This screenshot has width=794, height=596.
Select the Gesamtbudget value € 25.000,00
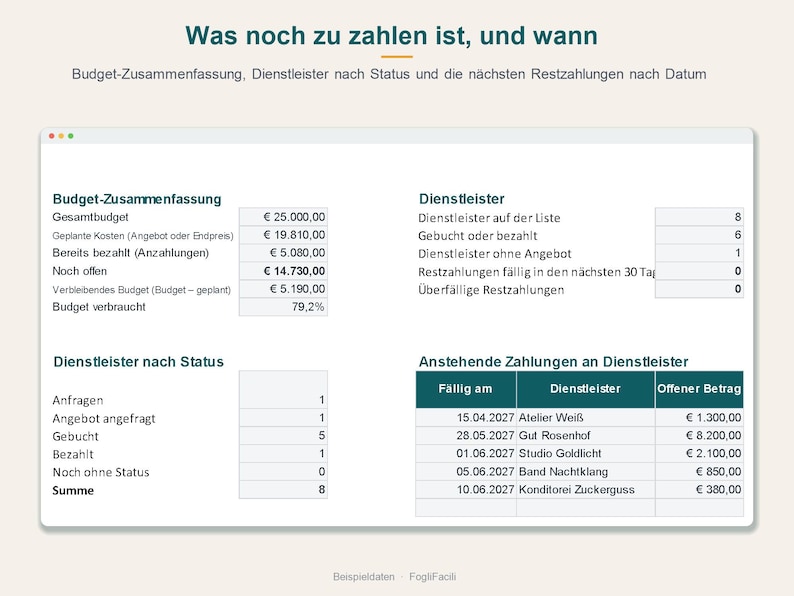(x=284, y=217)
